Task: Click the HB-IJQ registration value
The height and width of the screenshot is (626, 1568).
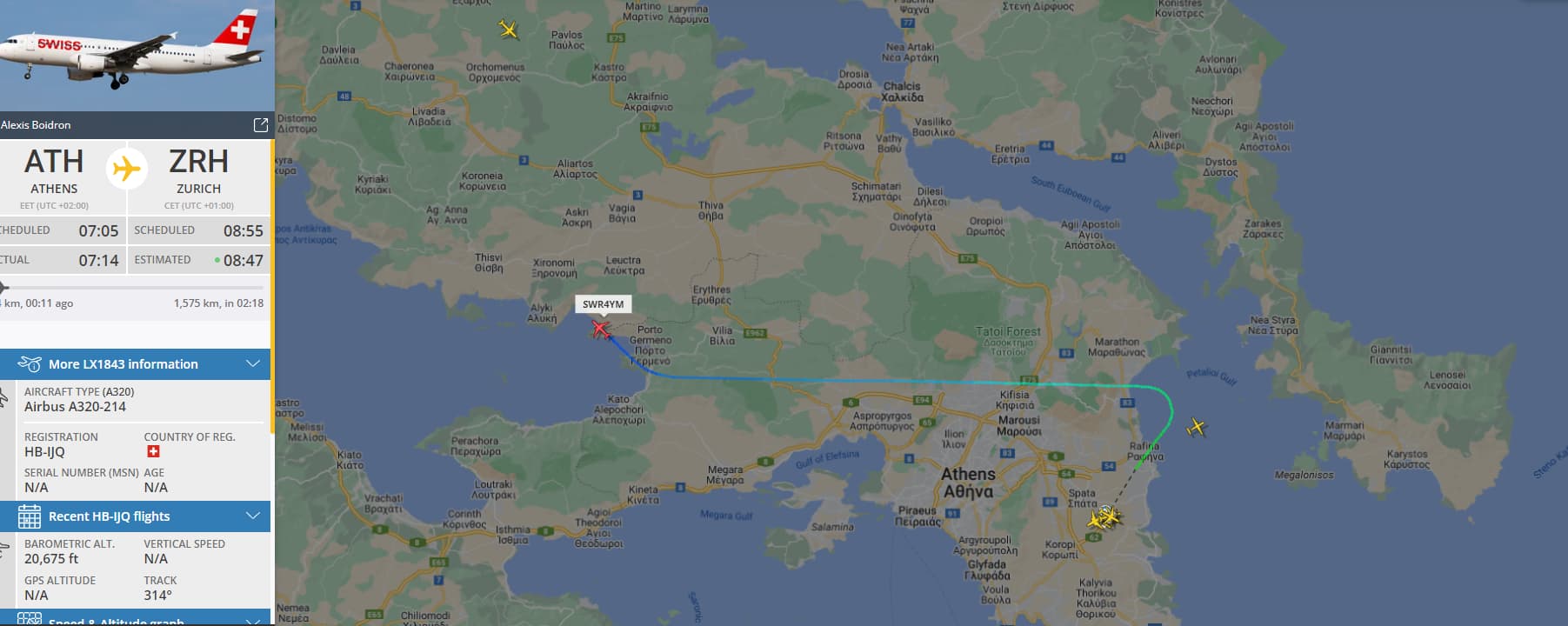Action: pyautogui.click(x=44, y=452)
